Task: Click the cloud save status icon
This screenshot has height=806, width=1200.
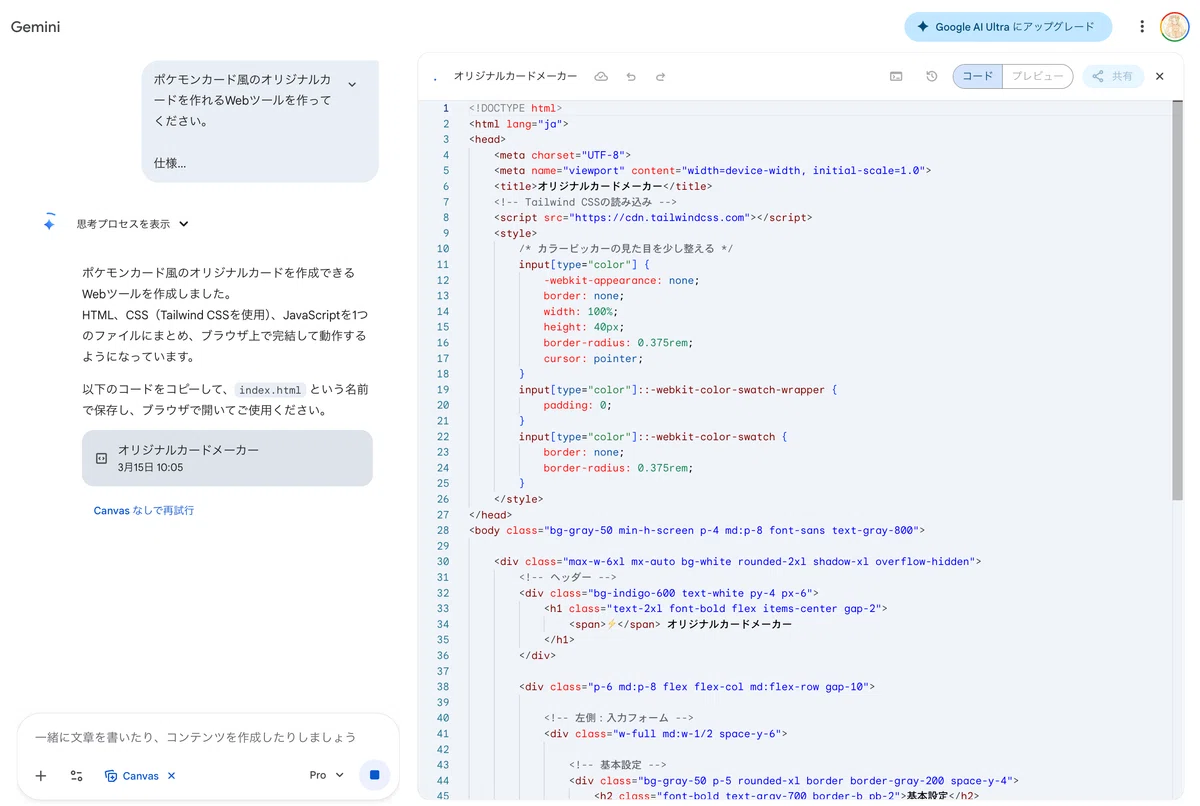Action: click(x=601, y=76)
